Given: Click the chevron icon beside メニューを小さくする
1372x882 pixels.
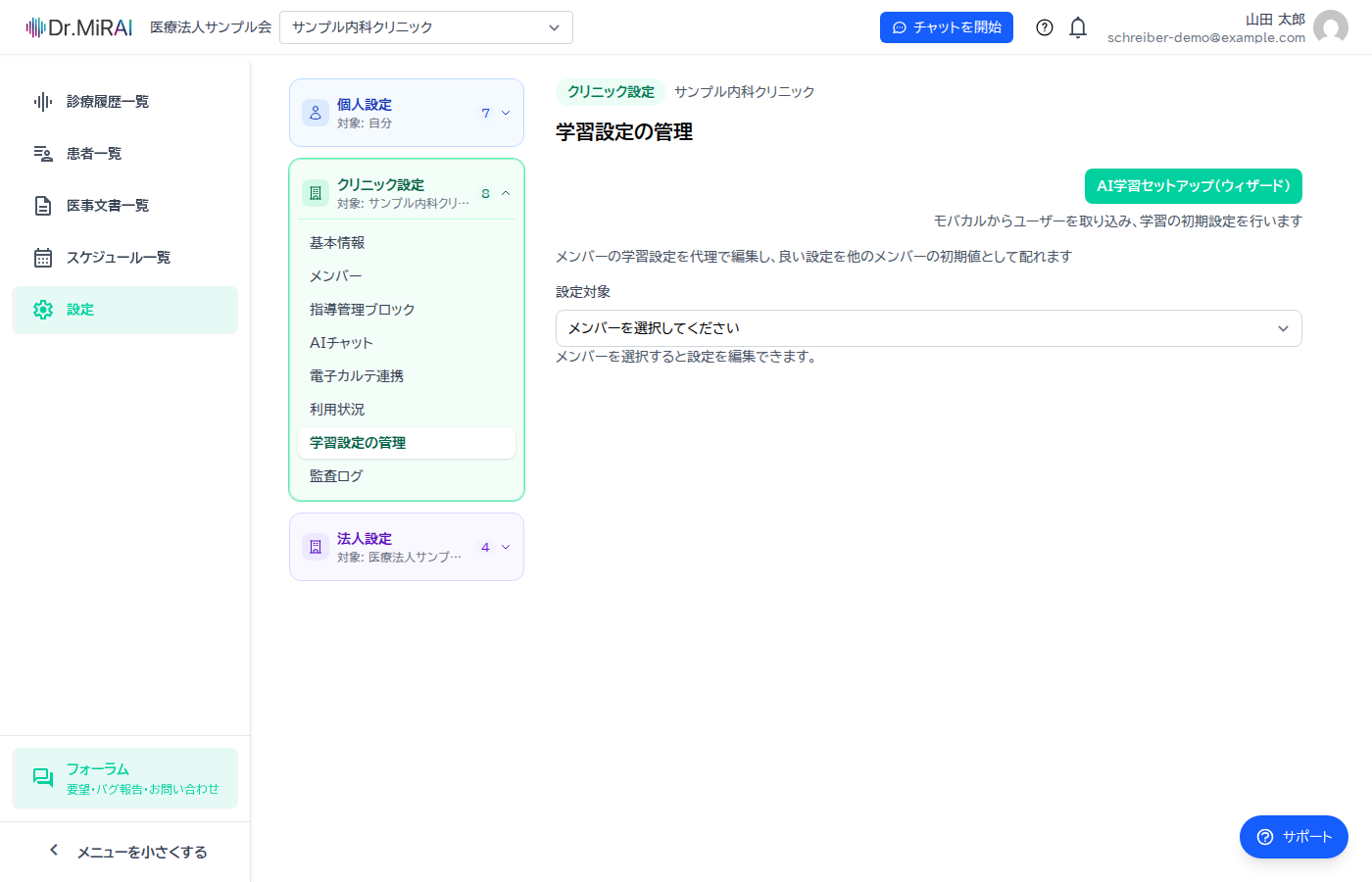Looking at the screenshot, I should point(54,851).
